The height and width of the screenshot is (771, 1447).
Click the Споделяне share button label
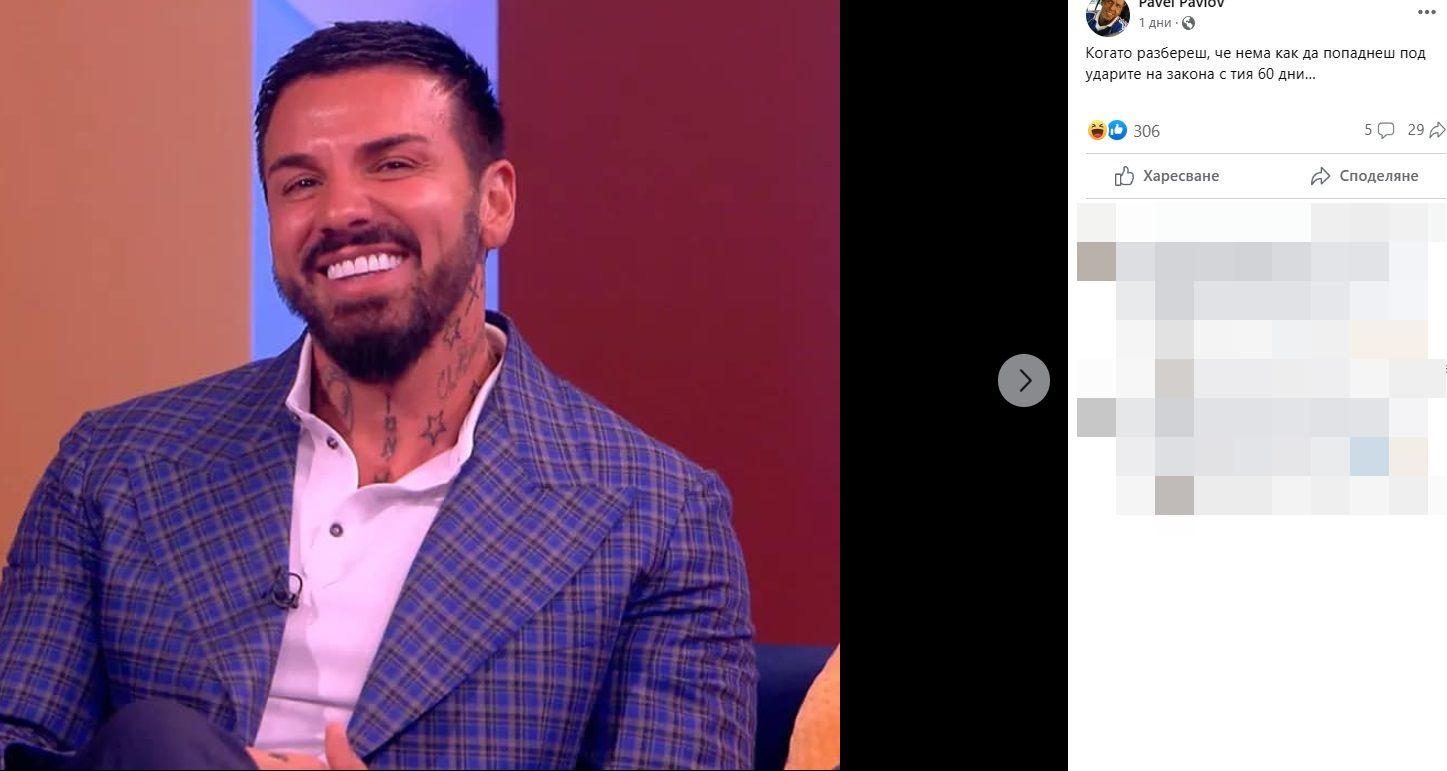pos(1379,176)
